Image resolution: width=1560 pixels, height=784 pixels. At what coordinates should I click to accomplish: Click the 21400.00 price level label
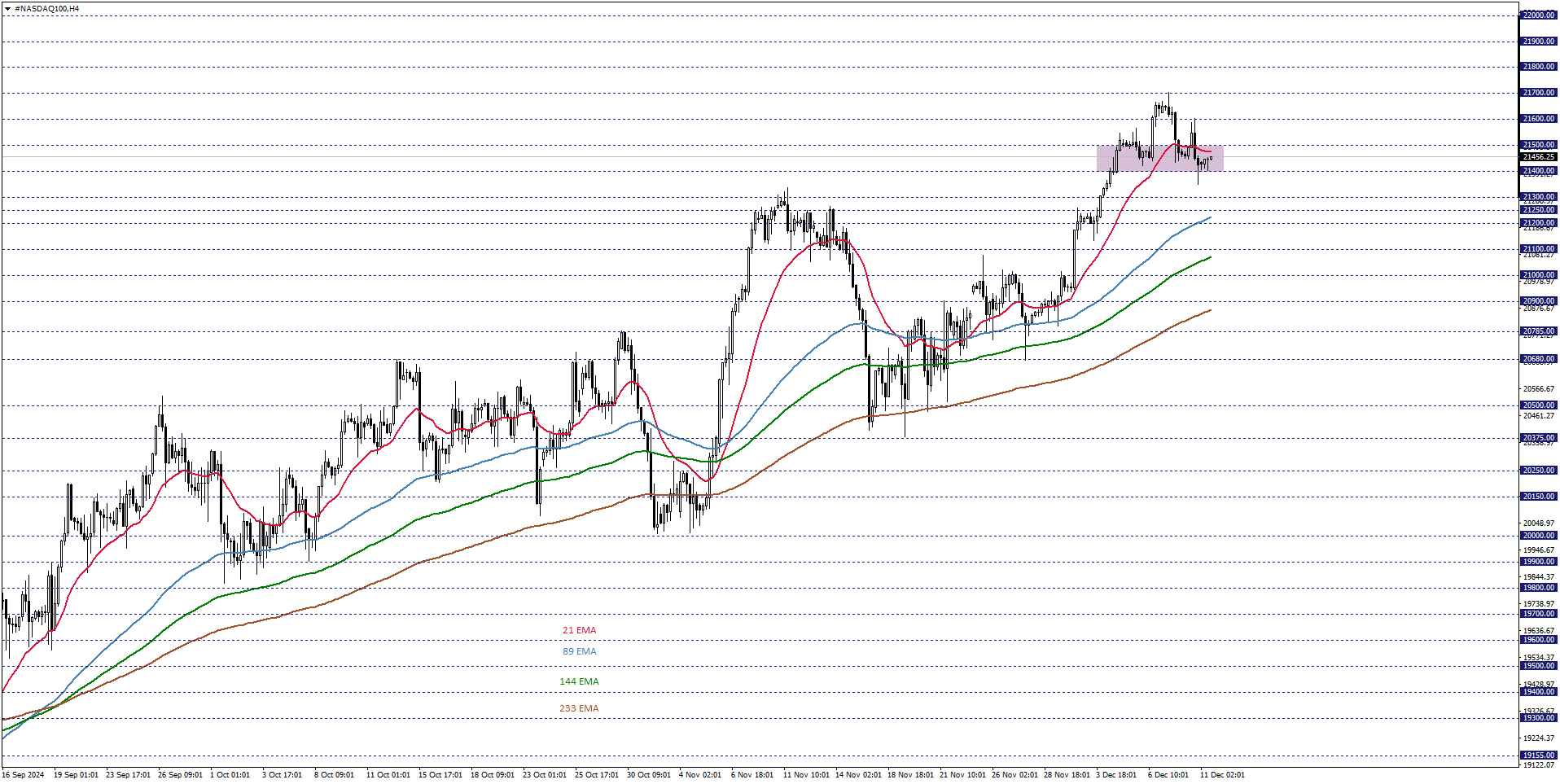click(x=1539, y=171)
